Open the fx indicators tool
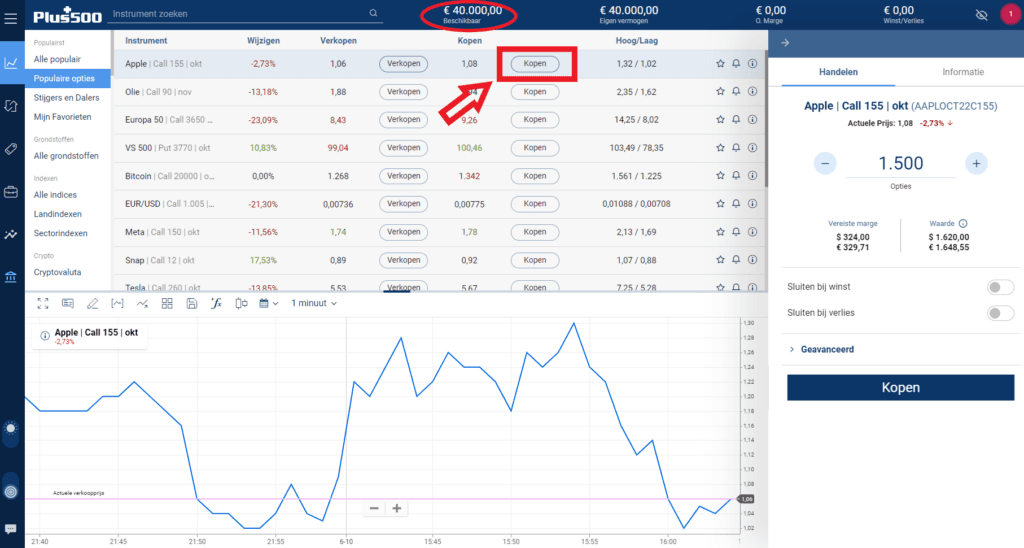Image resolution: width=1024 pixels, height=548 pixels. 215,303
